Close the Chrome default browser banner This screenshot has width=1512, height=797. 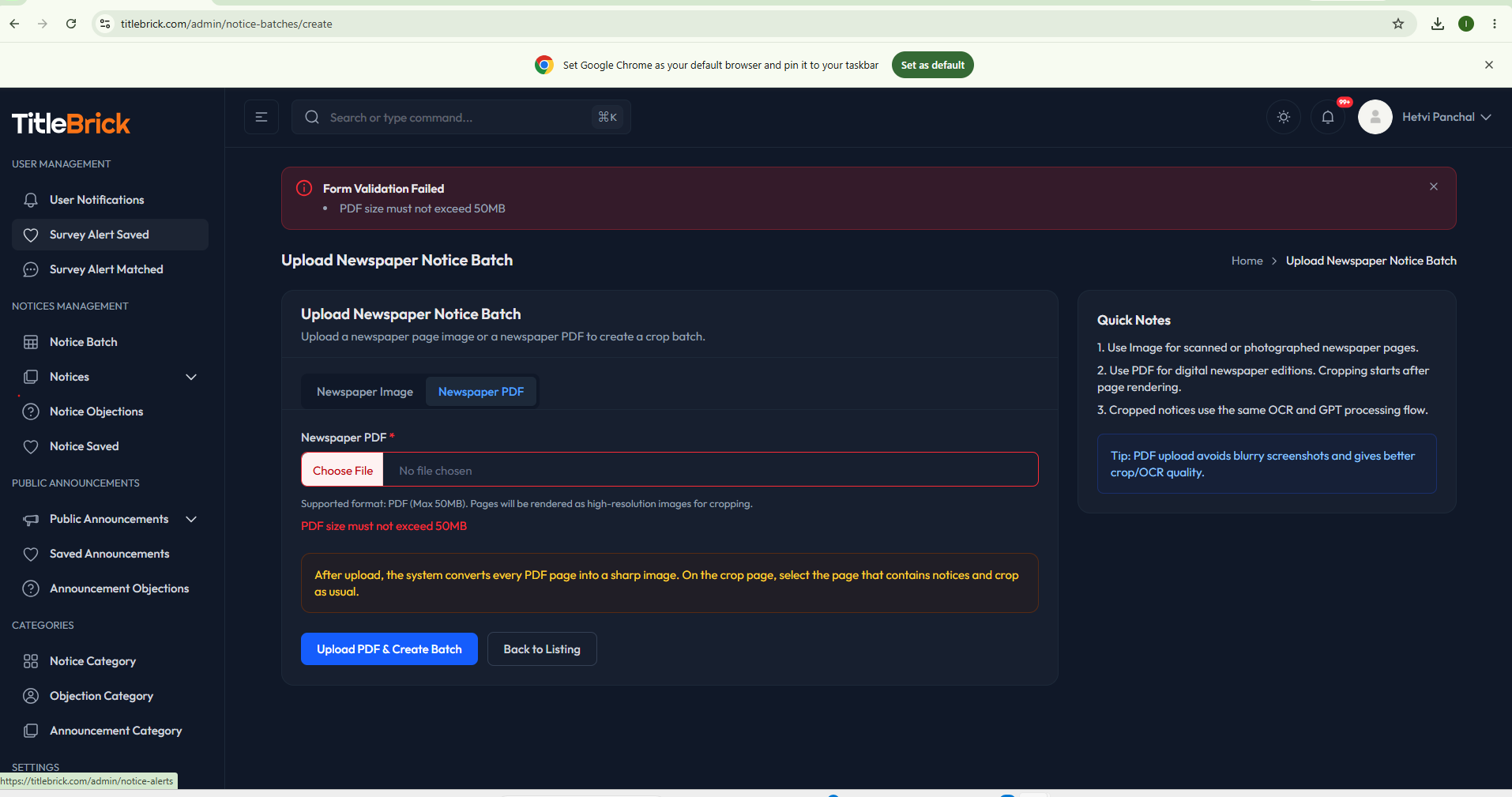pos(1489,65)
